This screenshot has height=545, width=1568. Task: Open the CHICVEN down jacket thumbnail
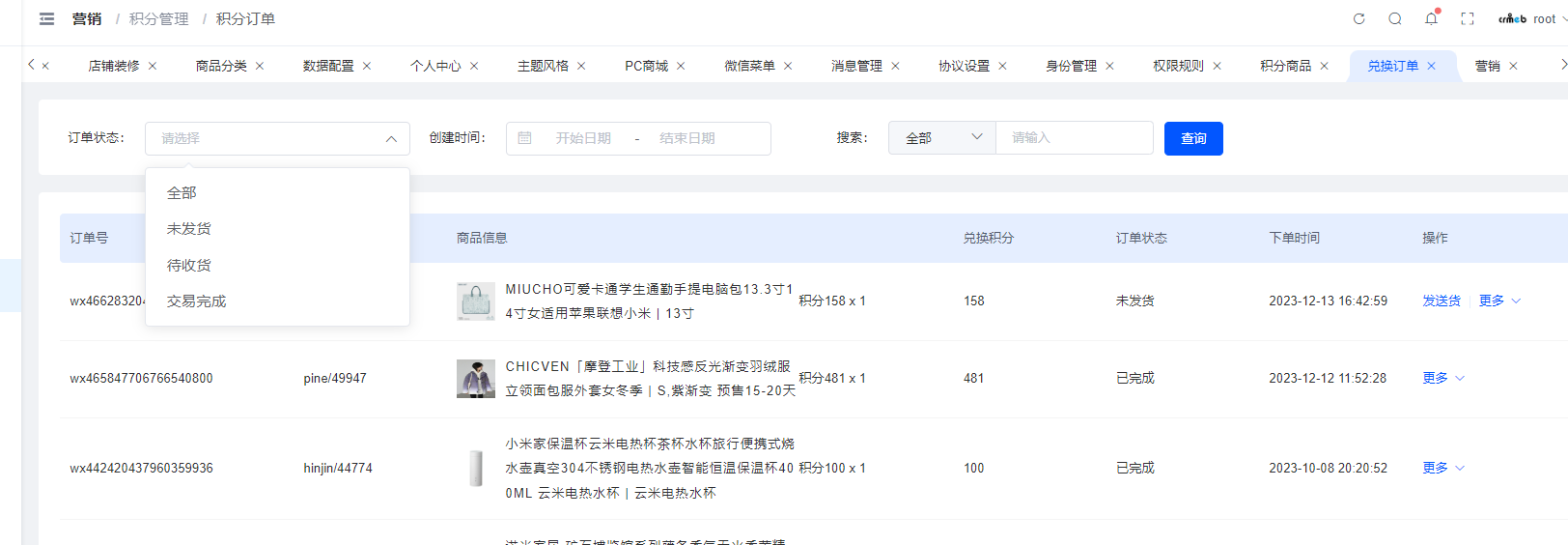[x=476, y=379]
